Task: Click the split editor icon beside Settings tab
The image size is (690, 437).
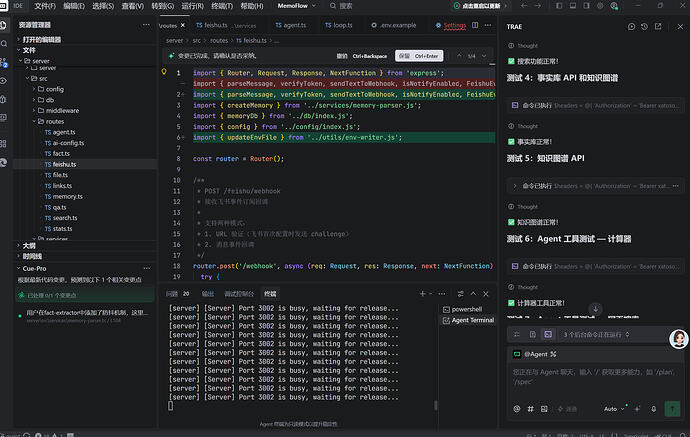Action: point(475,25)
